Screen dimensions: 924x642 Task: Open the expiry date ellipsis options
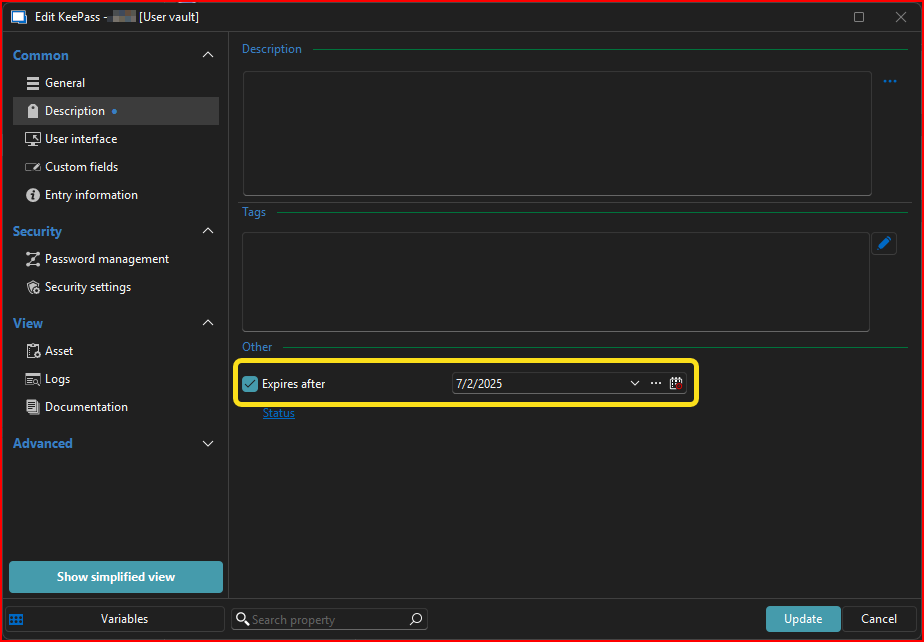pos(656,383)
